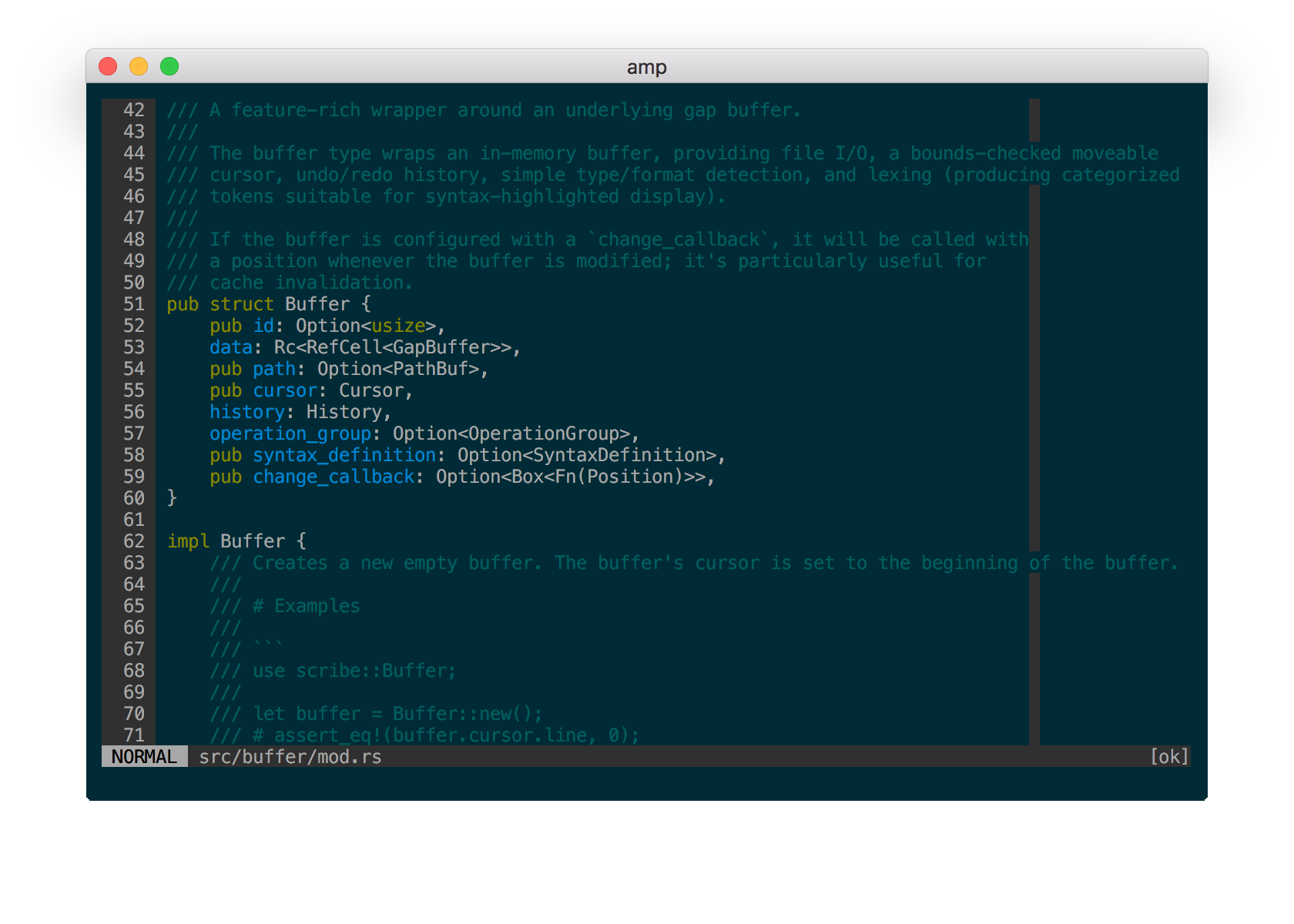Click the 'cursor' field name on line 55
This screenshot has width=1294, height=924.
(x=285, y=390)
